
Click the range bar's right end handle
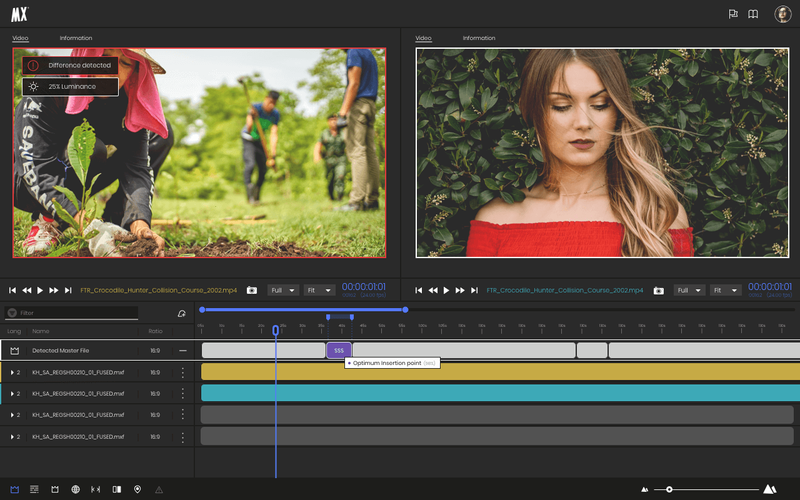tap(405, 310)
